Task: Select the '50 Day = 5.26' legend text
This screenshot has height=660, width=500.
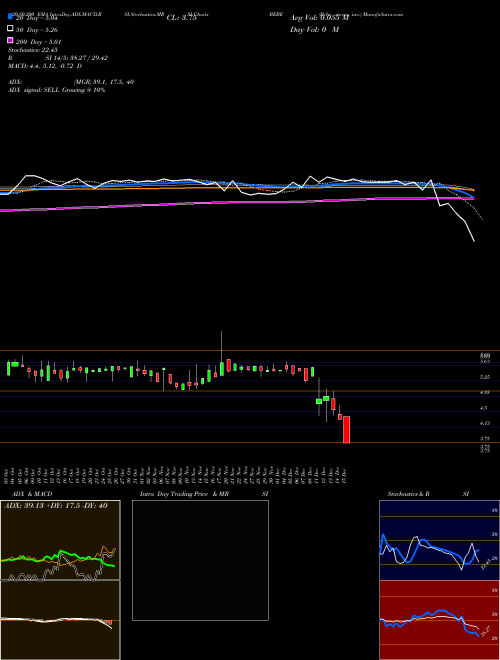Action: pyautogui.click(x=37, y=30)
